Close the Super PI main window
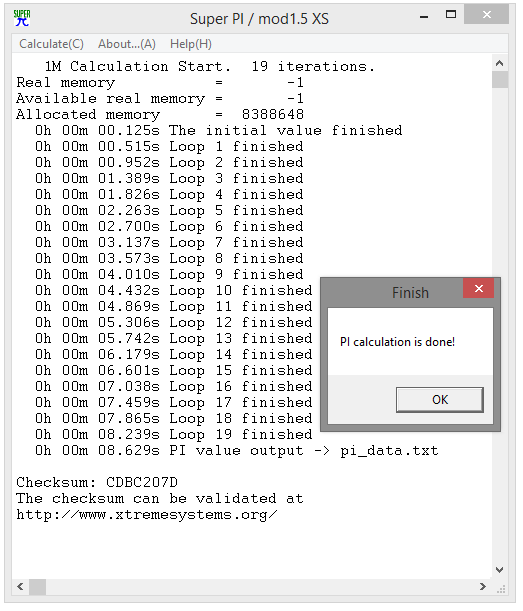 (x=486, y=15)
